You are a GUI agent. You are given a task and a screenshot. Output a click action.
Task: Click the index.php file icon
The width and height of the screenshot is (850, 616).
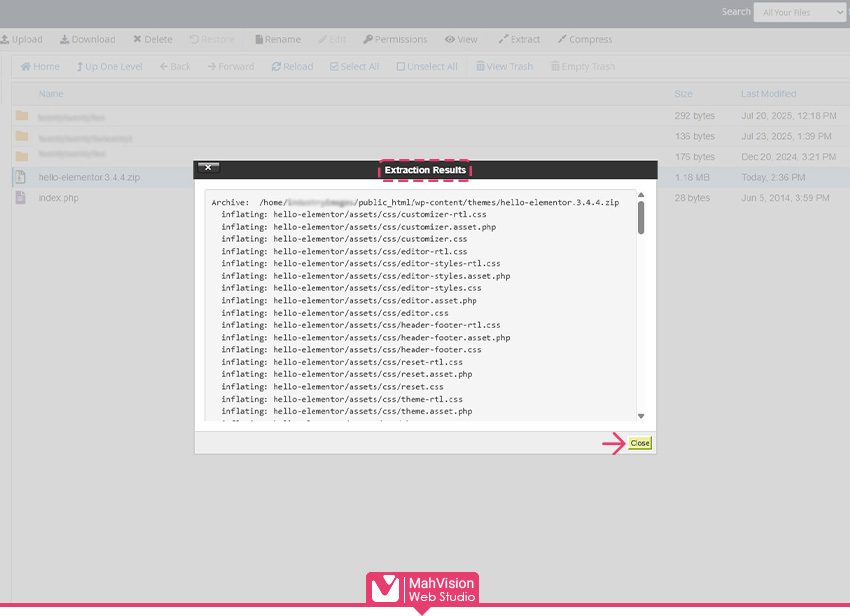[20, 198]
